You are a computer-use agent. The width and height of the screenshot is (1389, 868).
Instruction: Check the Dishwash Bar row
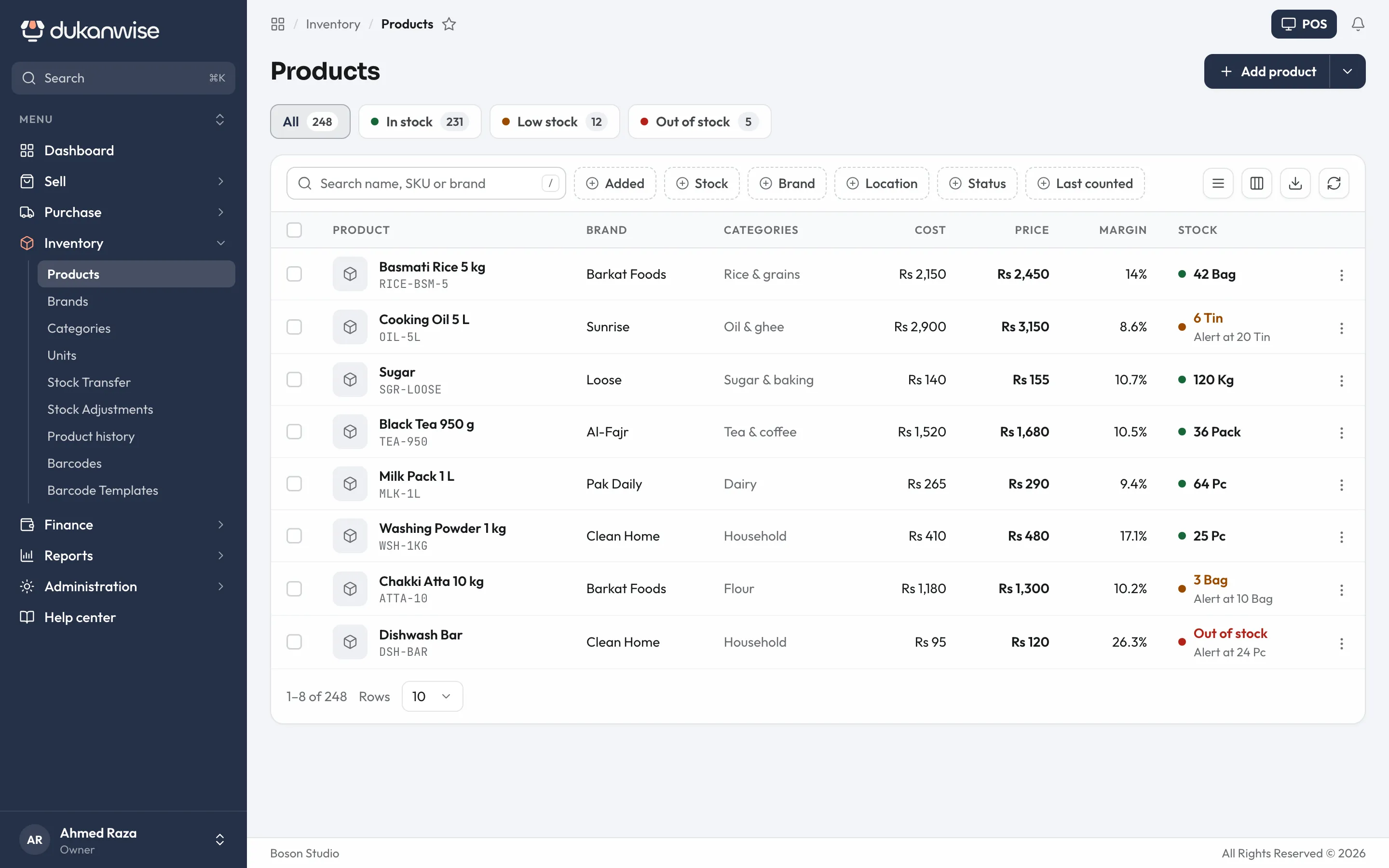tap(295, 642)
